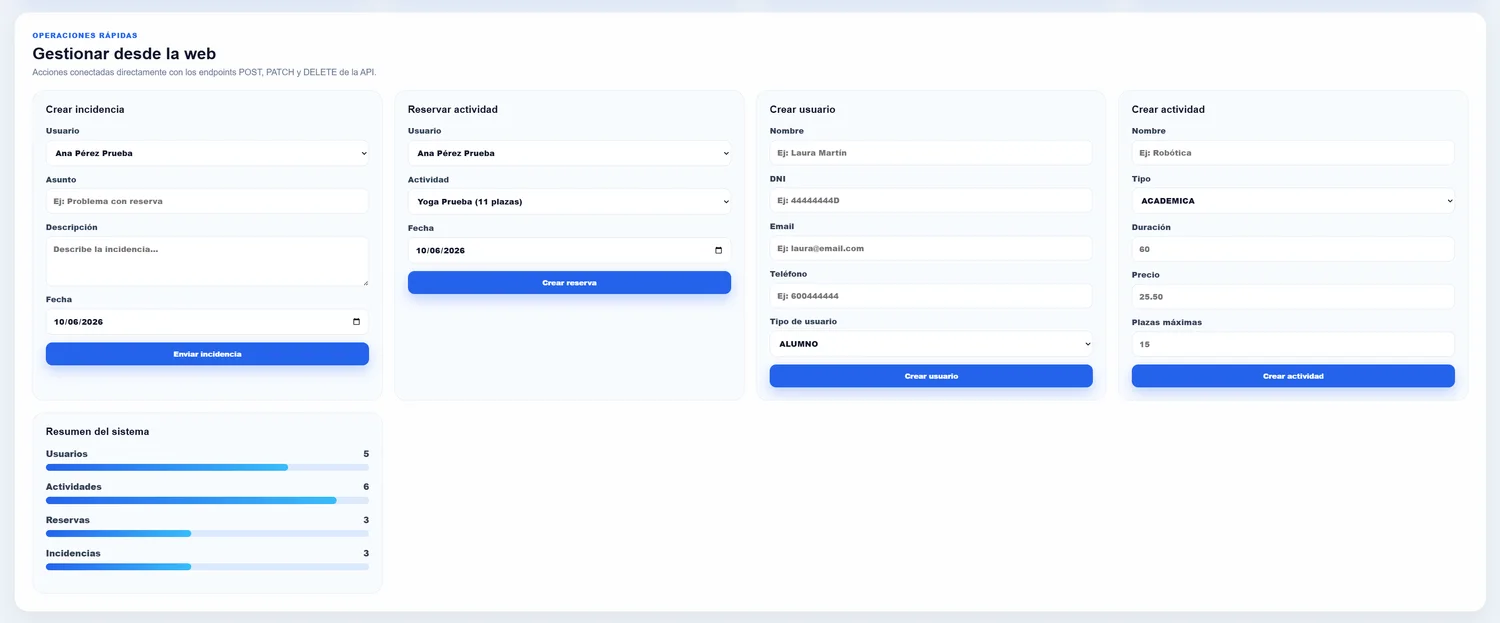Click the "Reservar actividad" card heading
Image resolution: width=1500 pixels, height=623 pixels.
pos(453,109)
